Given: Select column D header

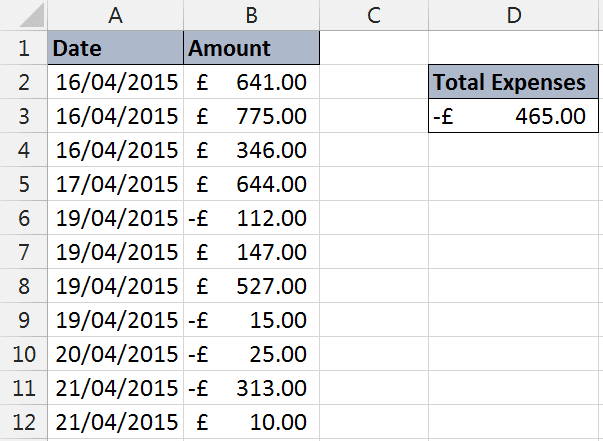Looking at the screenshot, I should point(514,15).
